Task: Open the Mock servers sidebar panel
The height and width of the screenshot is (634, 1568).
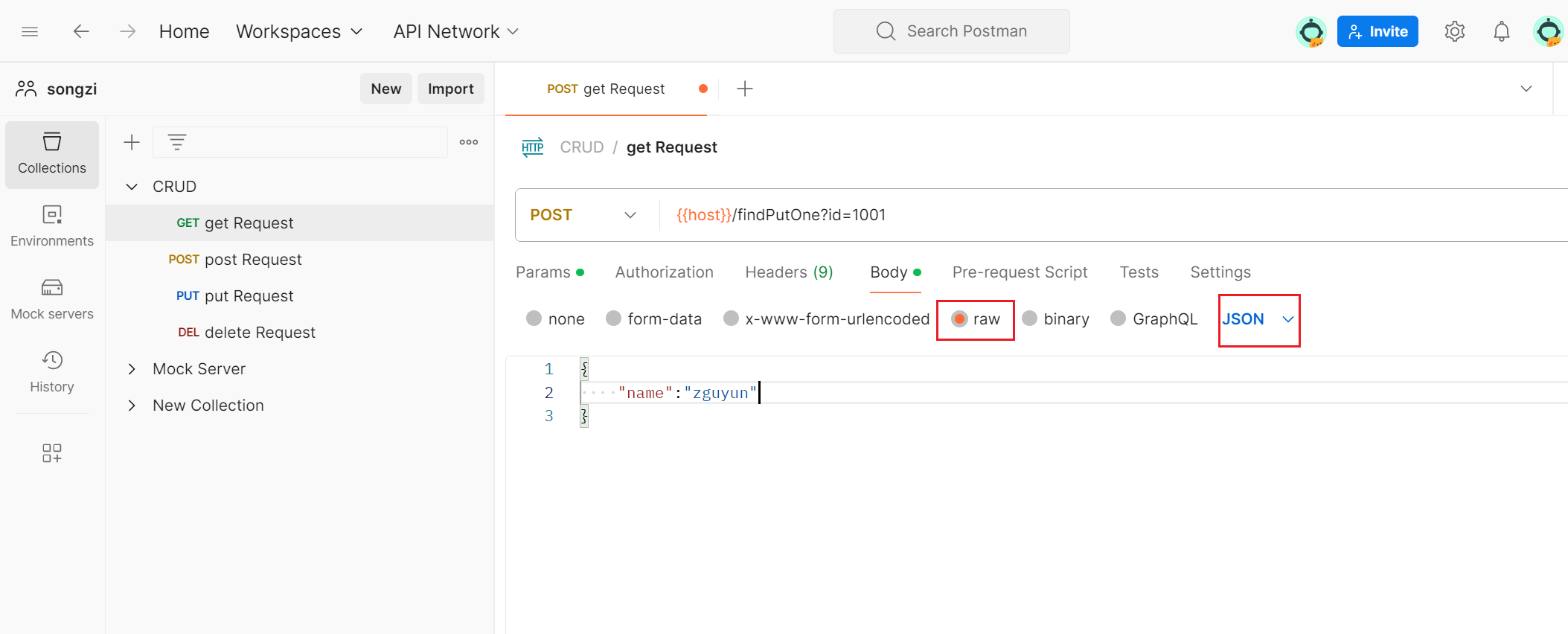Action: point(52,299)
